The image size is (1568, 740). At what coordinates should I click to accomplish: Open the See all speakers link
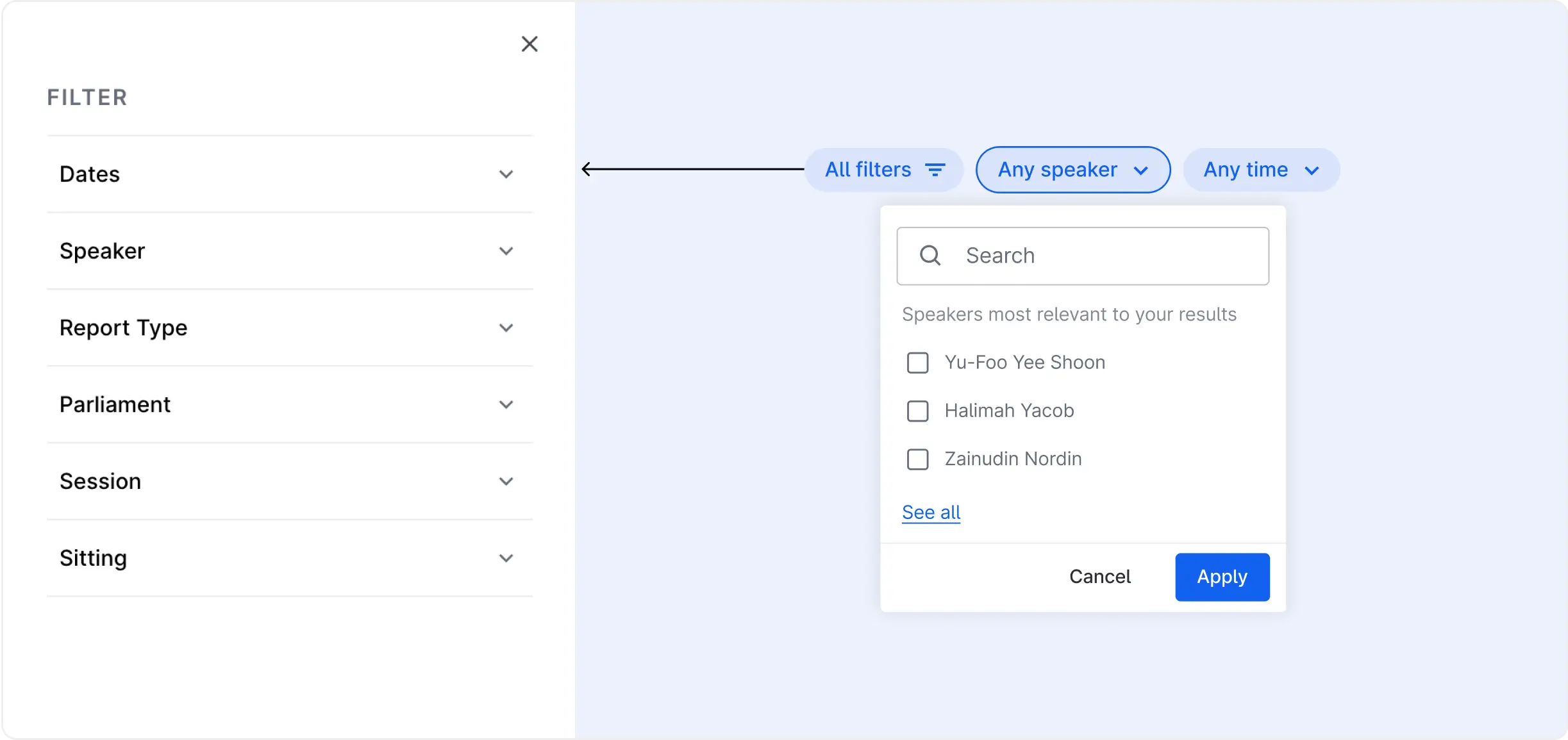931,513
